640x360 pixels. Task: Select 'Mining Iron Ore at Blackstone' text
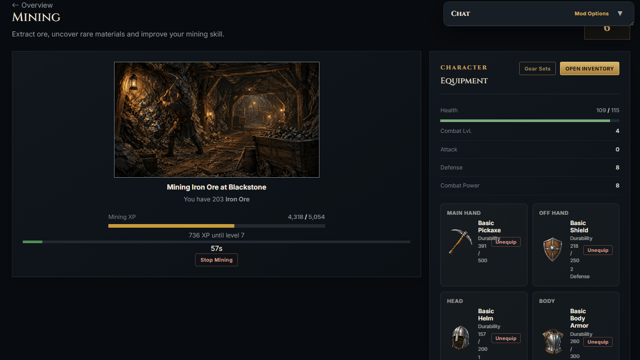point(216,187)
